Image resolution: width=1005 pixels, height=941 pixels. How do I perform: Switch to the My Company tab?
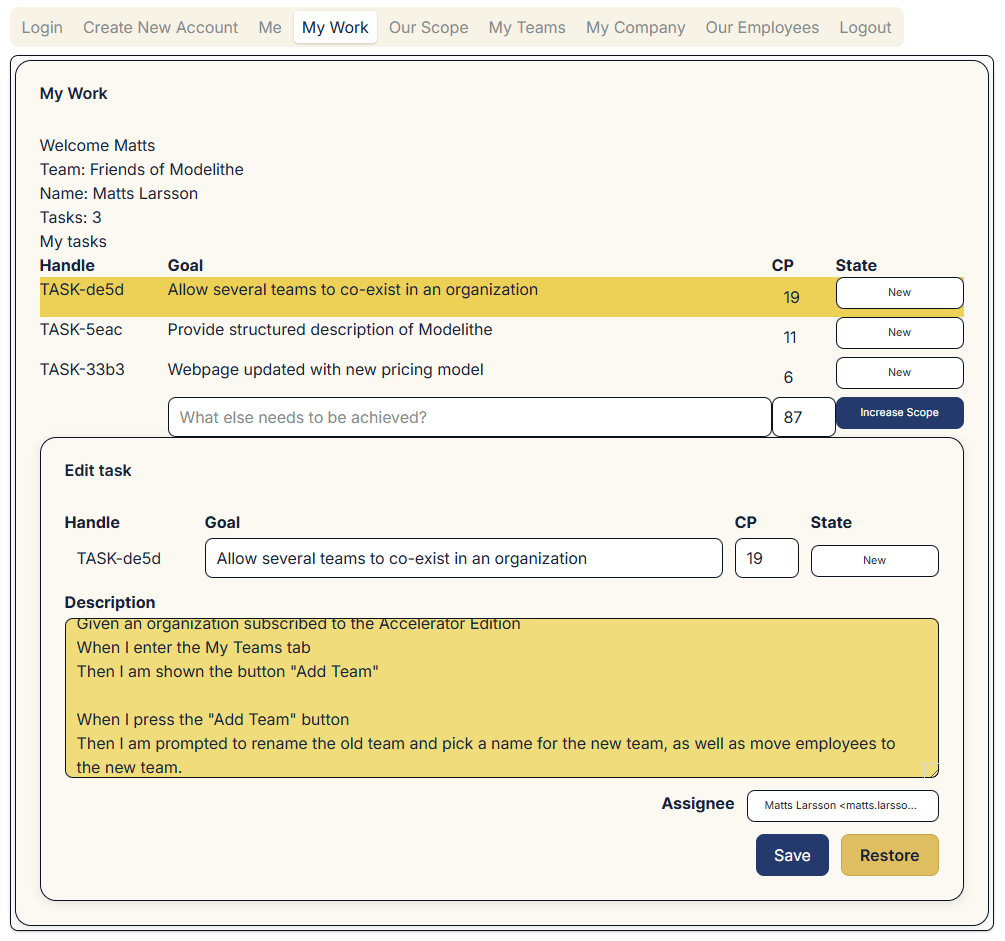(635, 27)
